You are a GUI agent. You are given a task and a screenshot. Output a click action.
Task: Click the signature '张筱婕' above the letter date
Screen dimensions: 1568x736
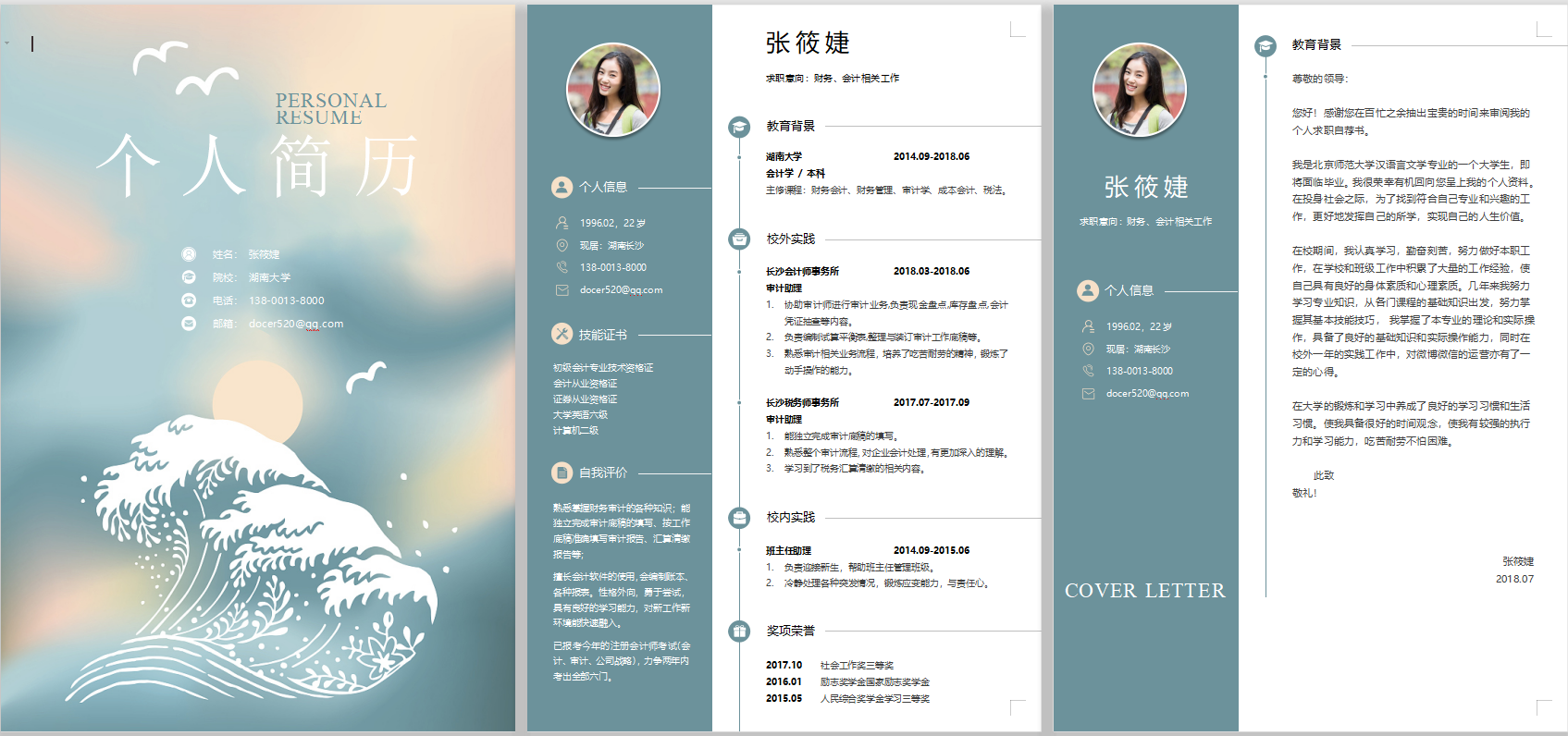(x=1518, y=562)
